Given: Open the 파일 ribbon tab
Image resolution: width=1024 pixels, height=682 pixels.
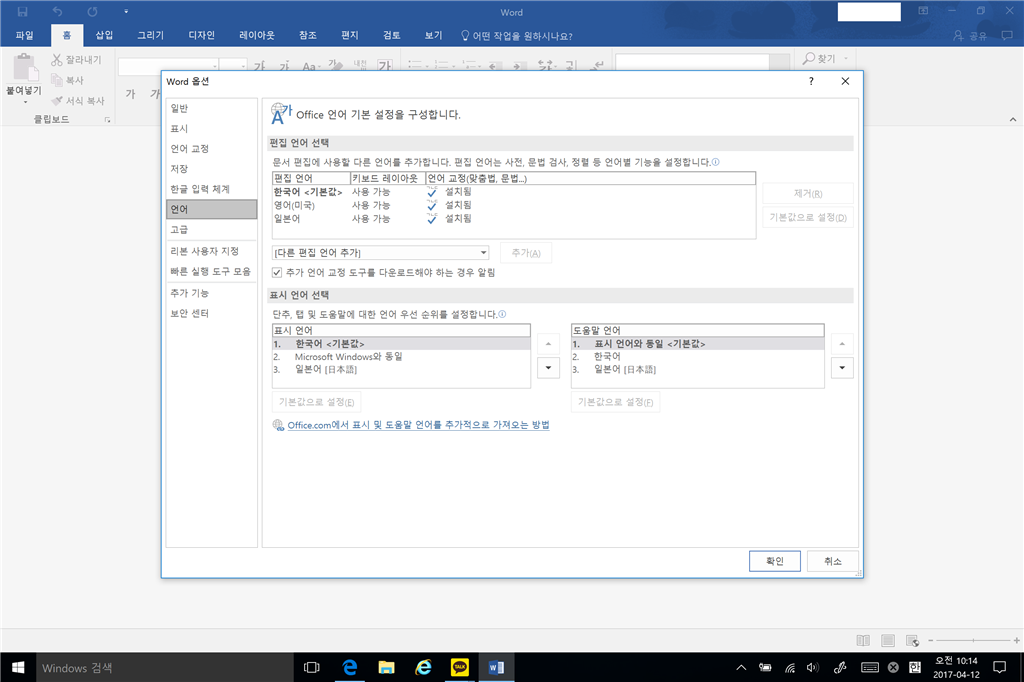Looking at the screenshot, I should (24, 35).
